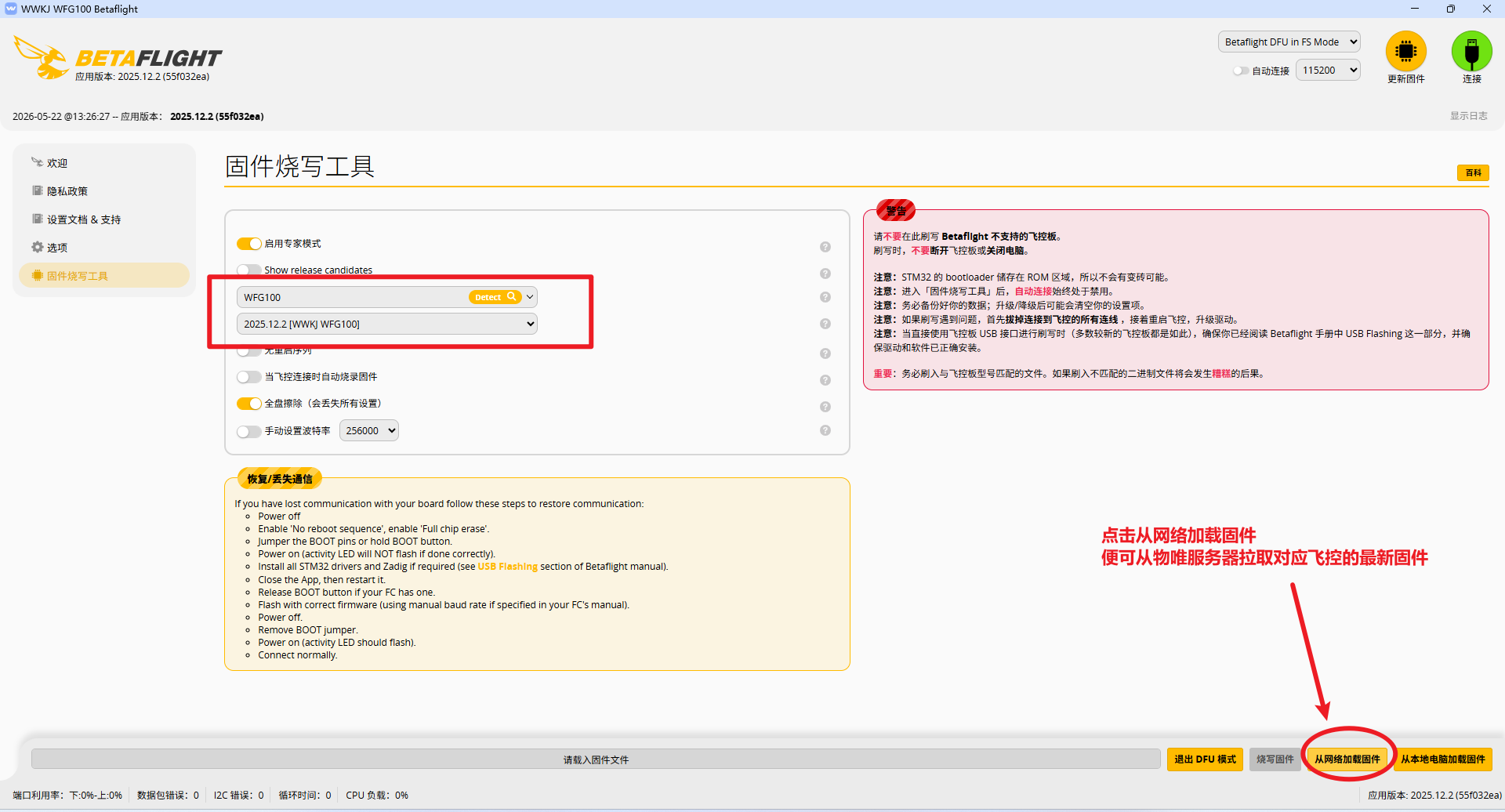This screenshot has width=1505, height=812.
Task: Open the 115200 baud rate dropdown
Action: pyautogui.click(x=1328, y=71)
